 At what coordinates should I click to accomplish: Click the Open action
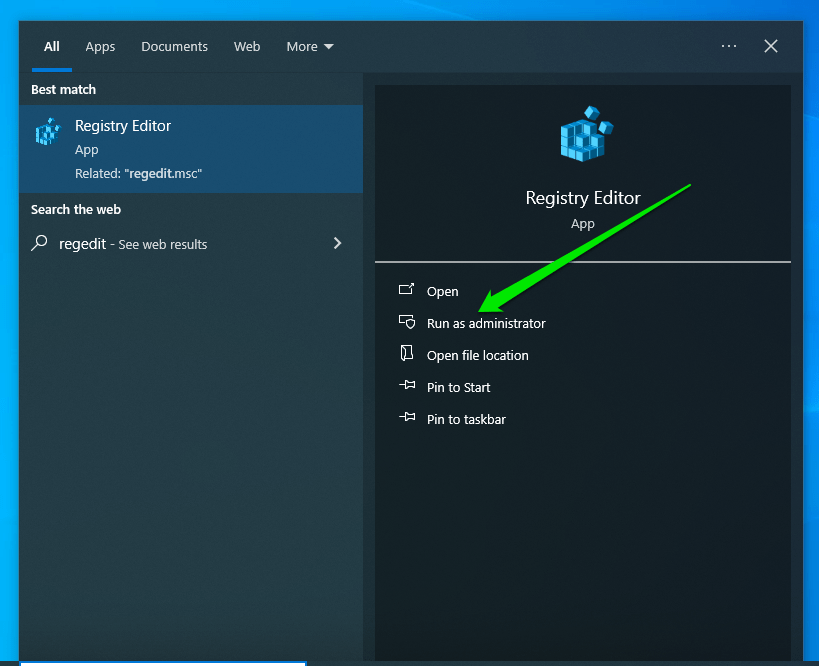pos(442,291)
